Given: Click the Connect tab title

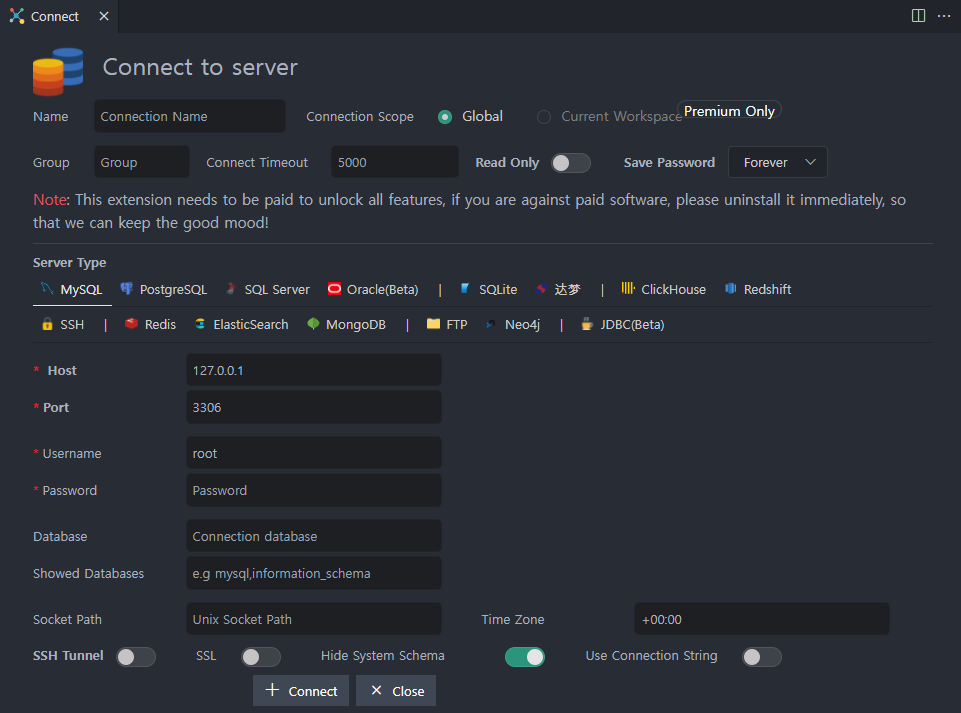Looking at the screenshot, I should pos(55,17).
